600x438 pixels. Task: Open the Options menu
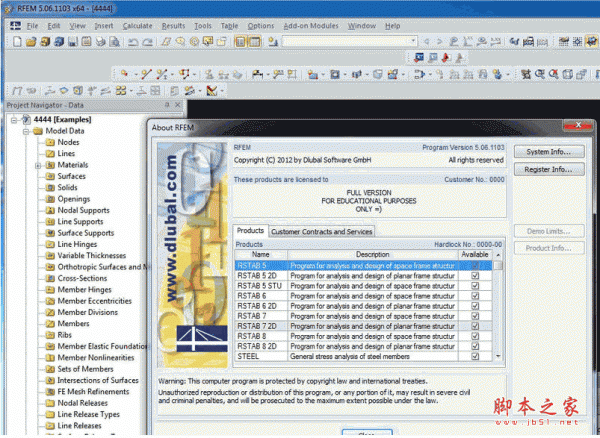261,26
